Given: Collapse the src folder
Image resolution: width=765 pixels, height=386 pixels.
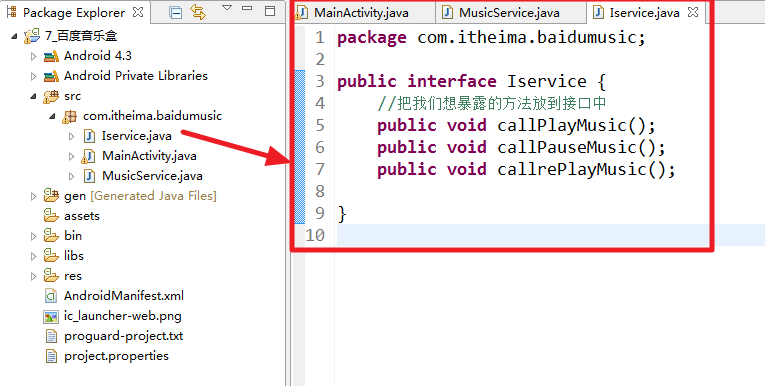Looking at the screenshot, I should (x=33, y=96).
